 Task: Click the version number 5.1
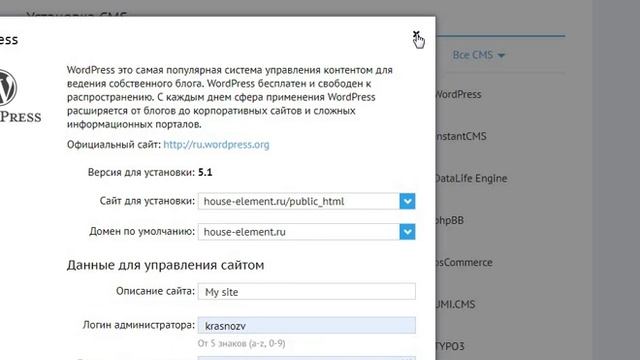[x=205, y=172]
